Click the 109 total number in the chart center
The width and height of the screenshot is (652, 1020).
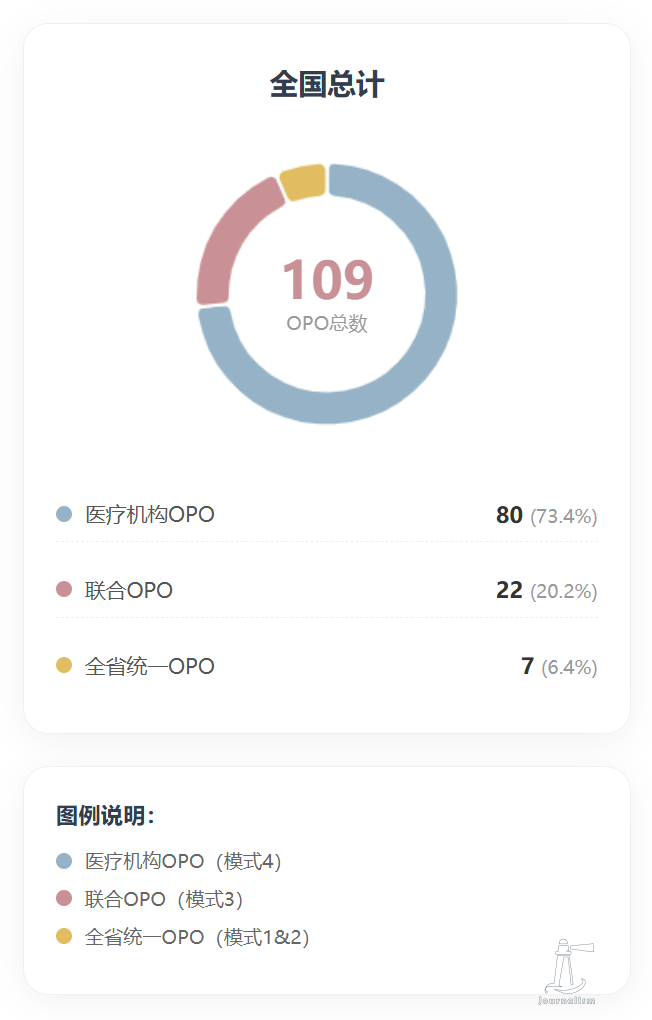(x=327, y=280)
